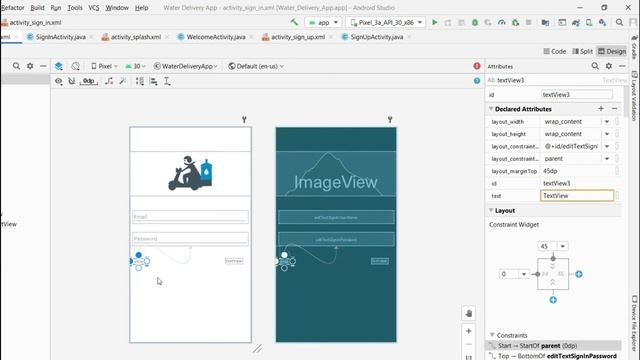The width and height of the screenshot is (640, 360).
Task: Set Default Margins 0dp button
Action: coord(89,81)
